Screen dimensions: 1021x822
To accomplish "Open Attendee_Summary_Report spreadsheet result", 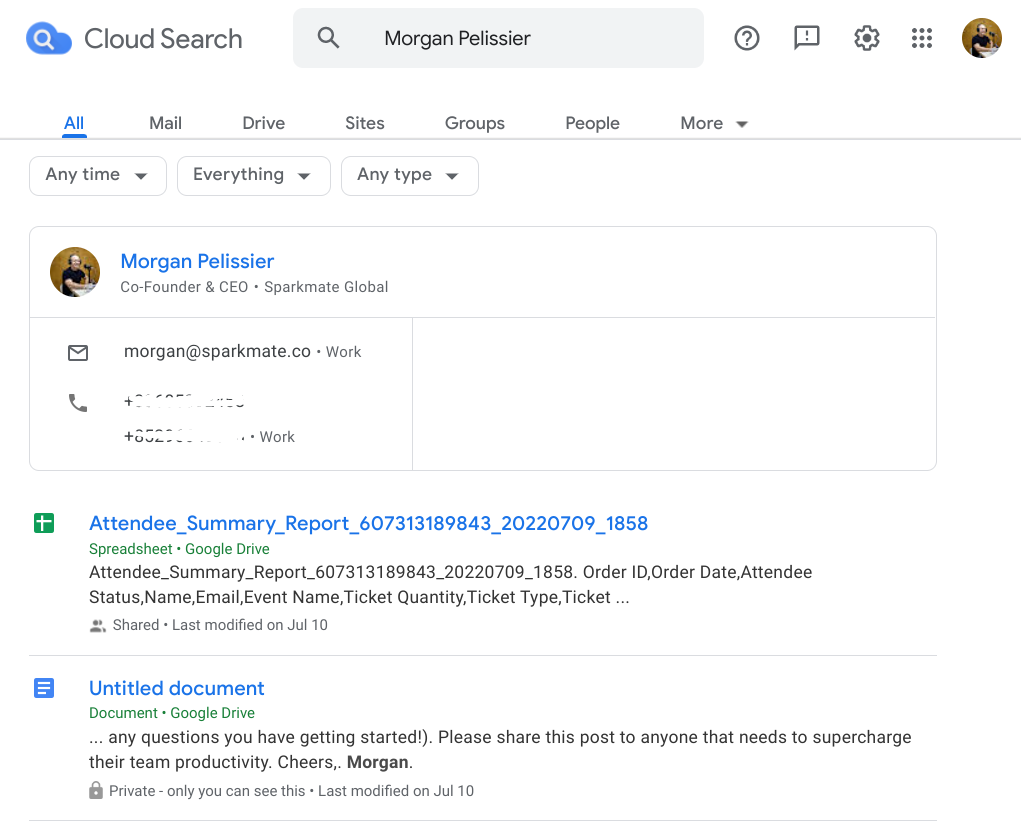I will coord(369,523).
